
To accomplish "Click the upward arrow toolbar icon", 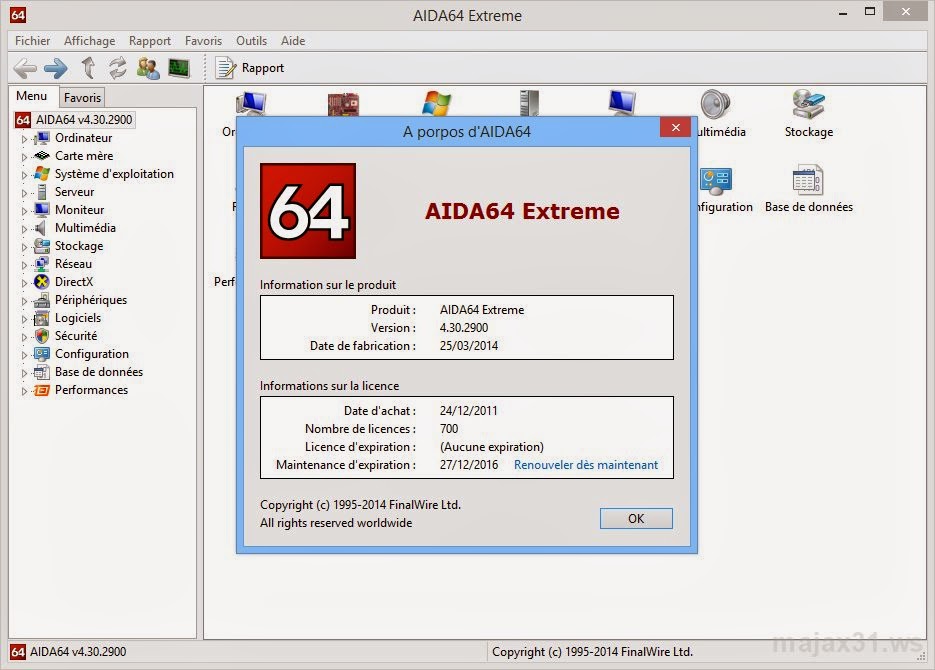I will (x=87, y=67).
